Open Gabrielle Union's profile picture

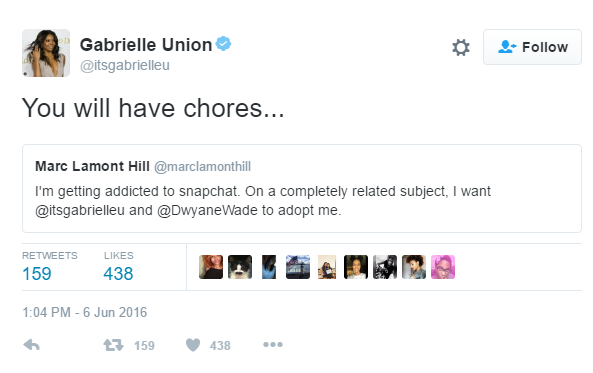click(46, 53)
